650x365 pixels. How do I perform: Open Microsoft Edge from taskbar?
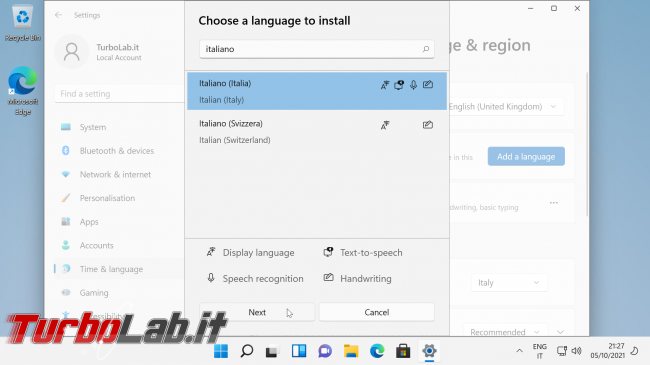click(377, 351)
